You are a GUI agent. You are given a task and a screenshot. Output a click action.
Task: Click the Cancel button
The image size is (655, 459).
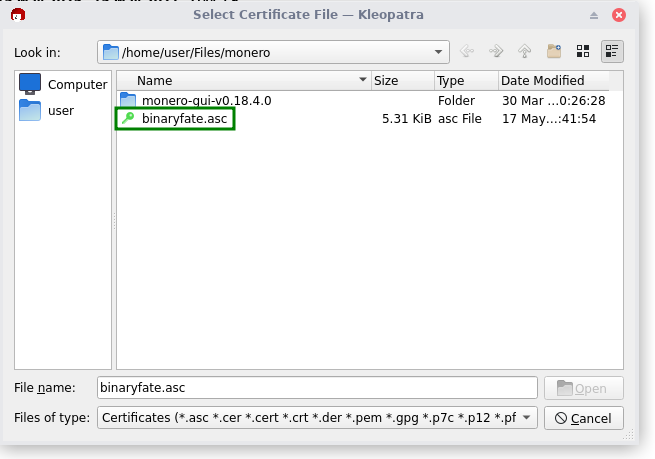pyautogui.click(x=584, y=418)
